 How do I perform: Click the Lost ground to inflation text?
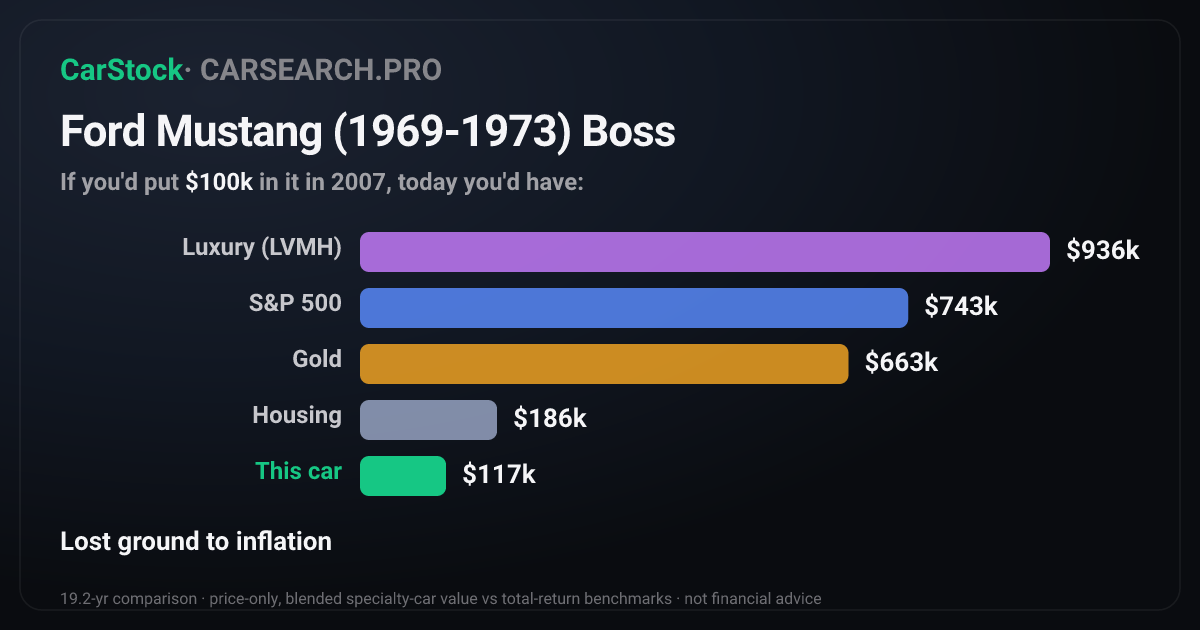point(196,542)
